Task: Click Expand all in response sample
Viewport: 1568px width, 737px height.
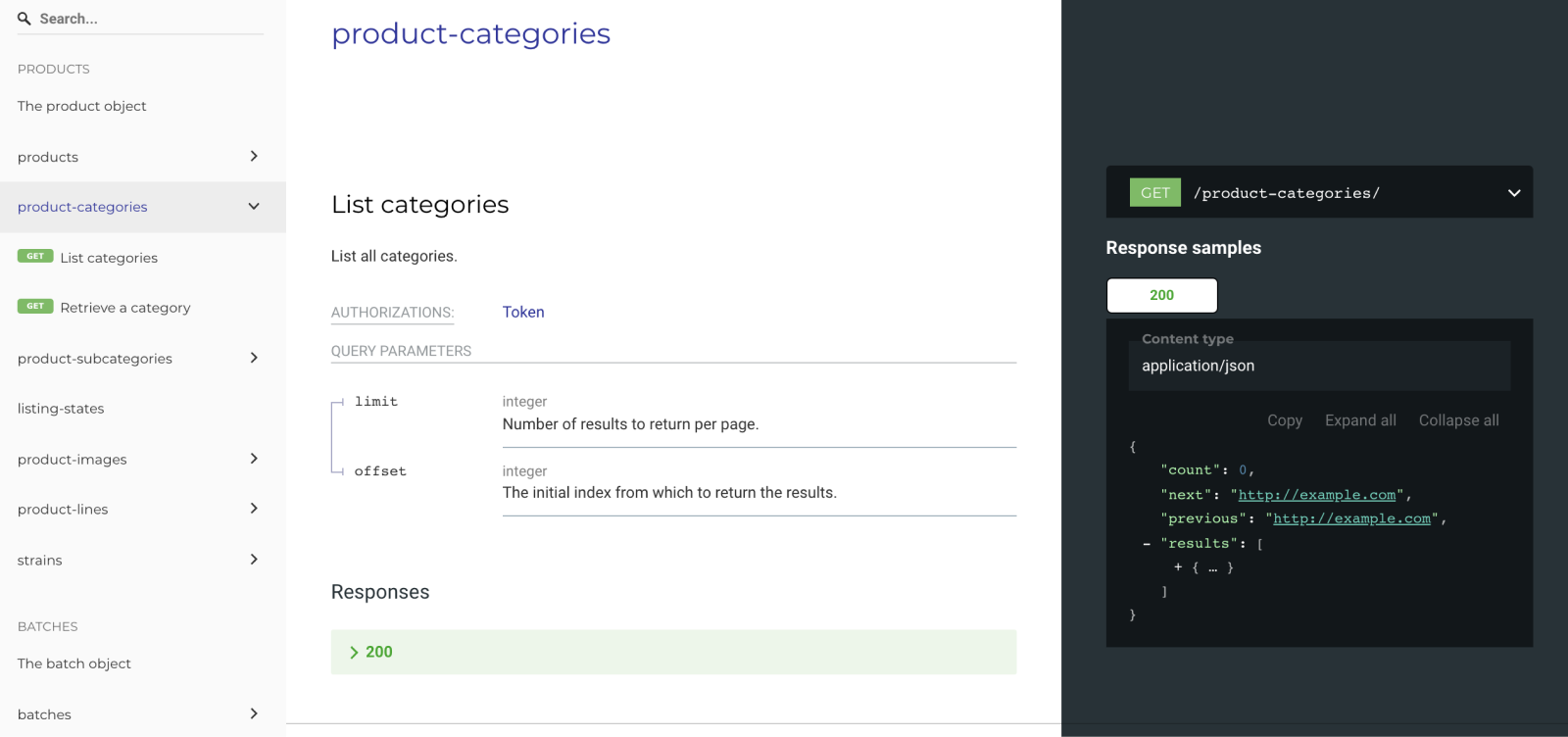Action: [1360, 420]
